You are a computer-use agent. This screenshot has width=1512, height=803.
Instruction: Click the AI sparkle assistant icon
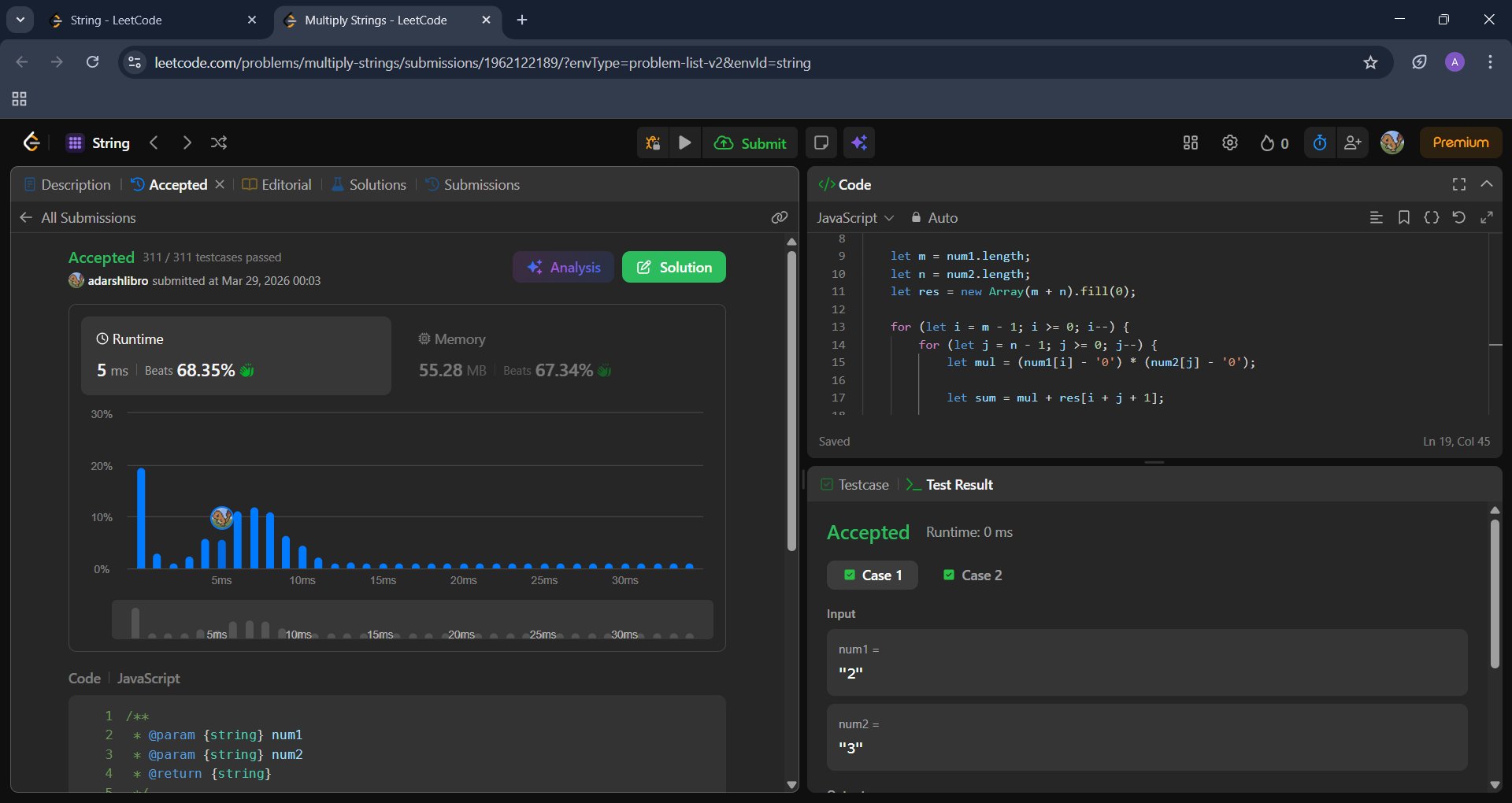coord(859,142)
